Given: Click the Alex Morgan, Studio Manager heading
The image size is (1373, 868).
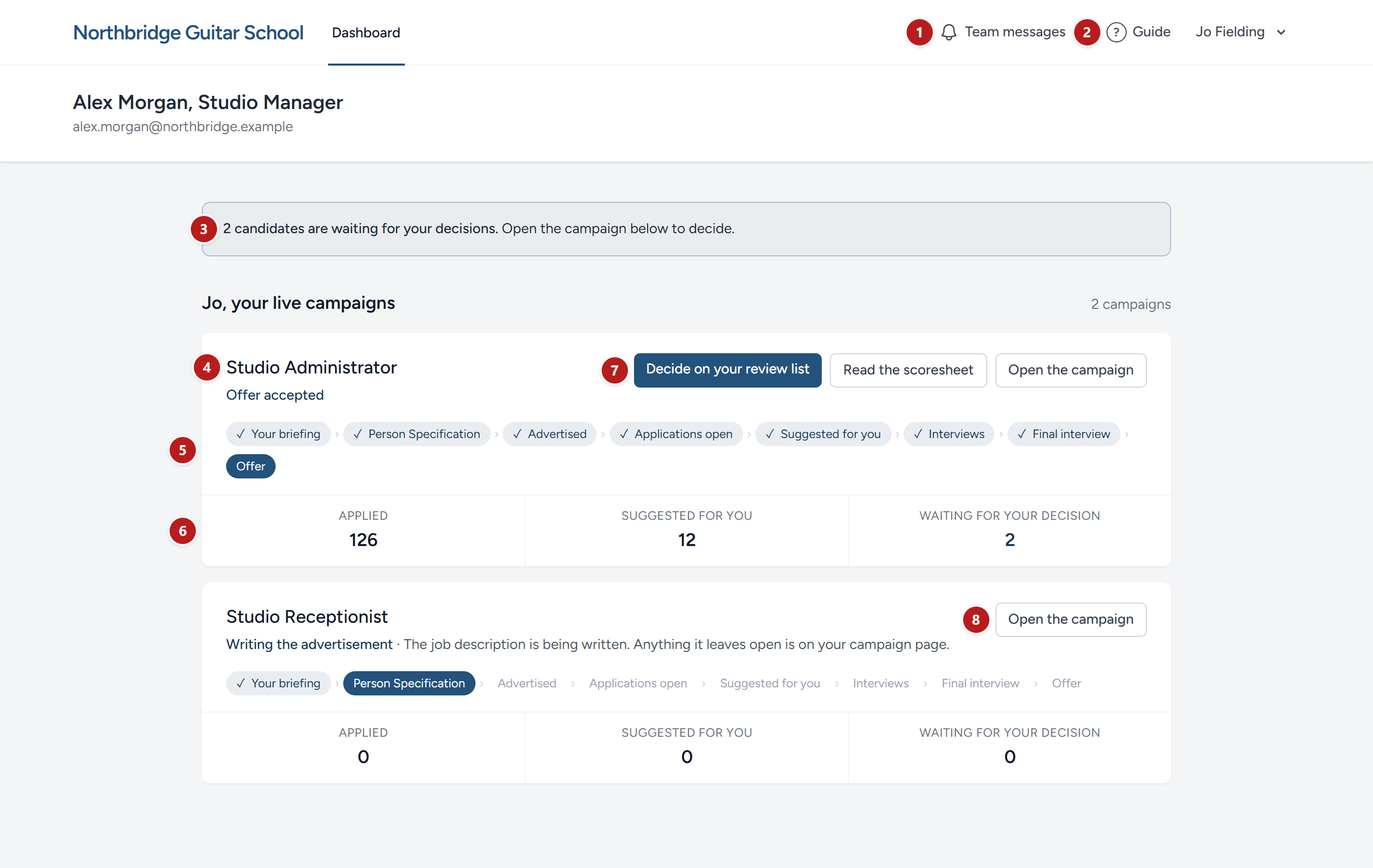Looking at the screenshot, I should click(x=208, y=102).
